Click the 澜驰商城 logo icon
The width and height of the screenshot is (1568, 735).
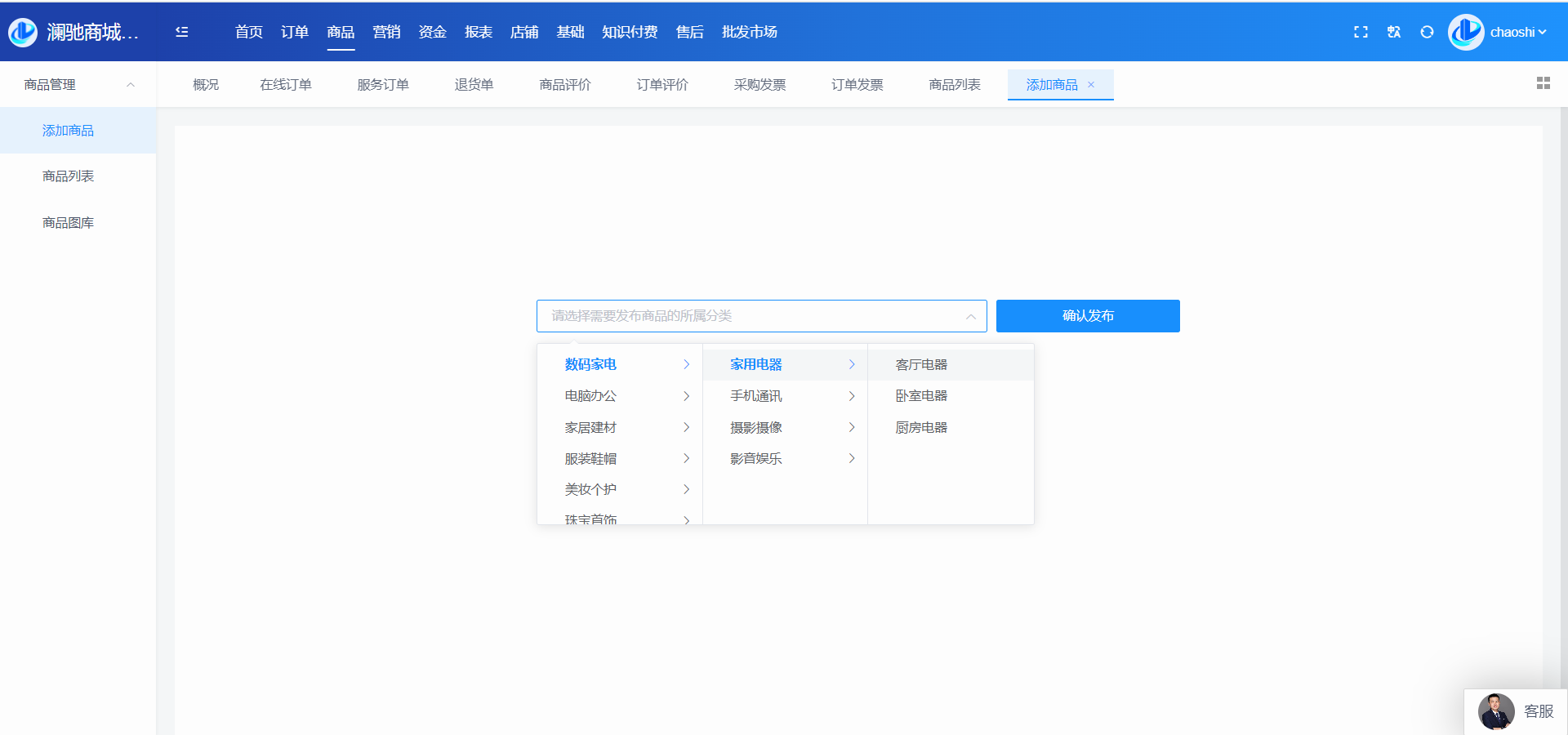[23, 32]
